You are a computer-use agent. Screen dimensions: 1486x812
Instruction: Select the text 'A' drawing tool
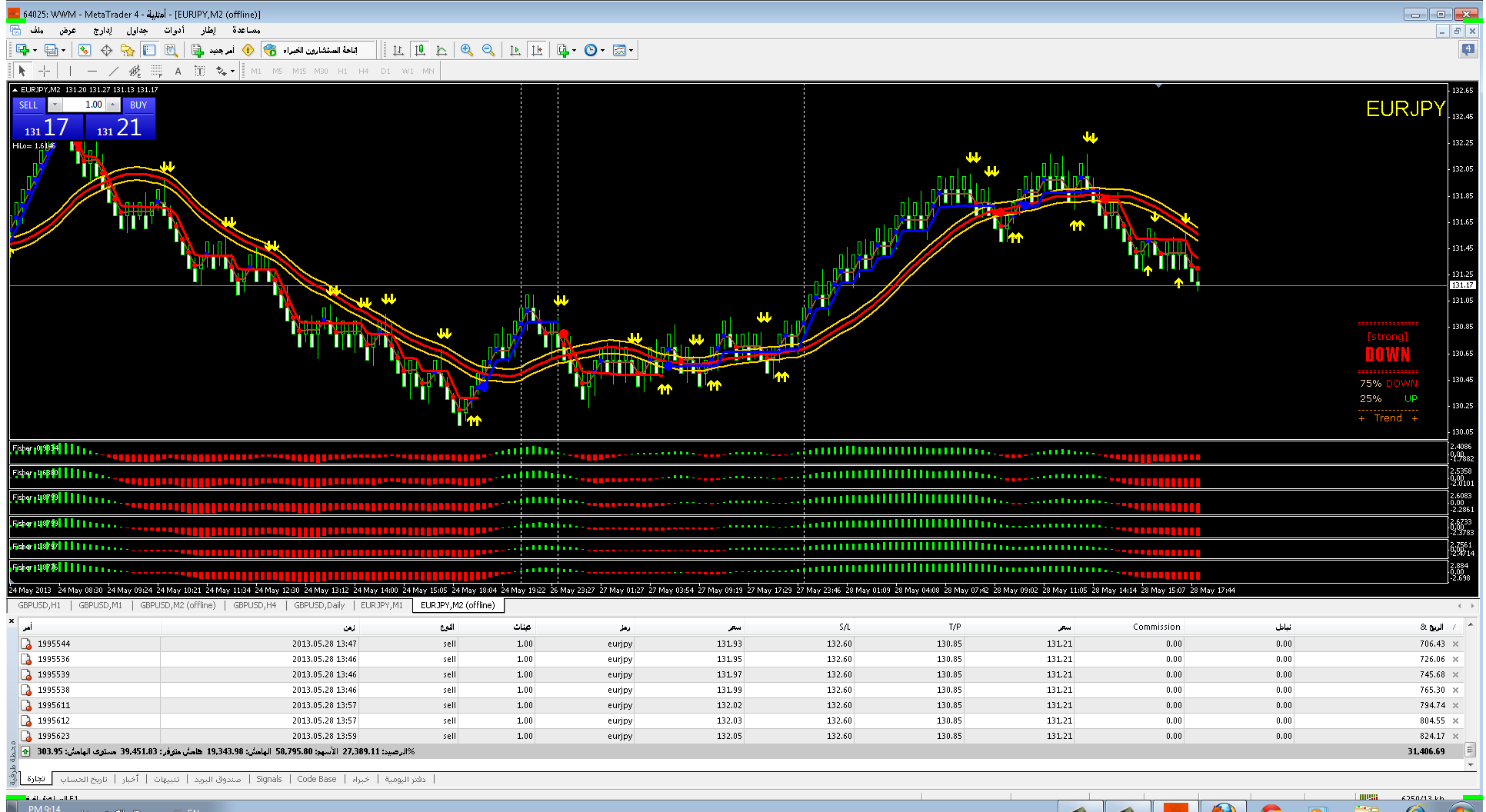(x=178, y=71)
